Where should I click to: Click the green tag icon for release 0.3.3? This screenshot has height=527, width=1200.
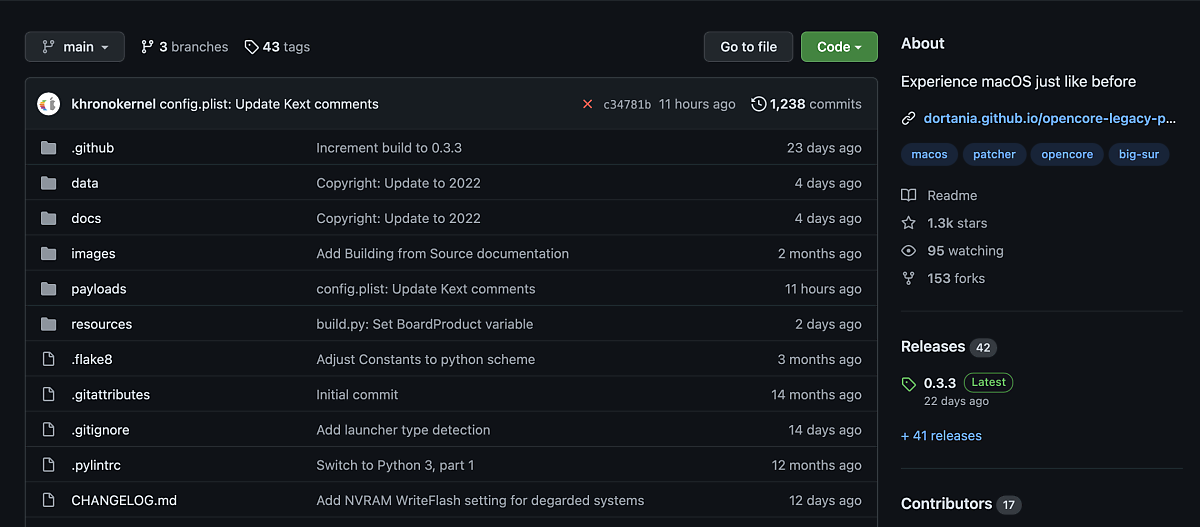[908, 383]
